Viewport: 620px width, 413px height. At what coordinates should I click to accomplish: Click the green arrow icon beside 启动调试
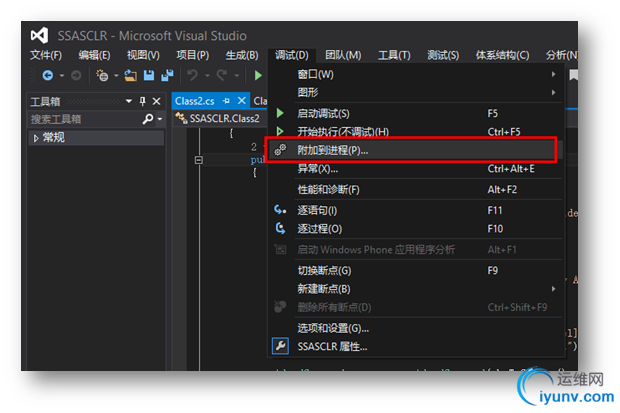(280, 114)
